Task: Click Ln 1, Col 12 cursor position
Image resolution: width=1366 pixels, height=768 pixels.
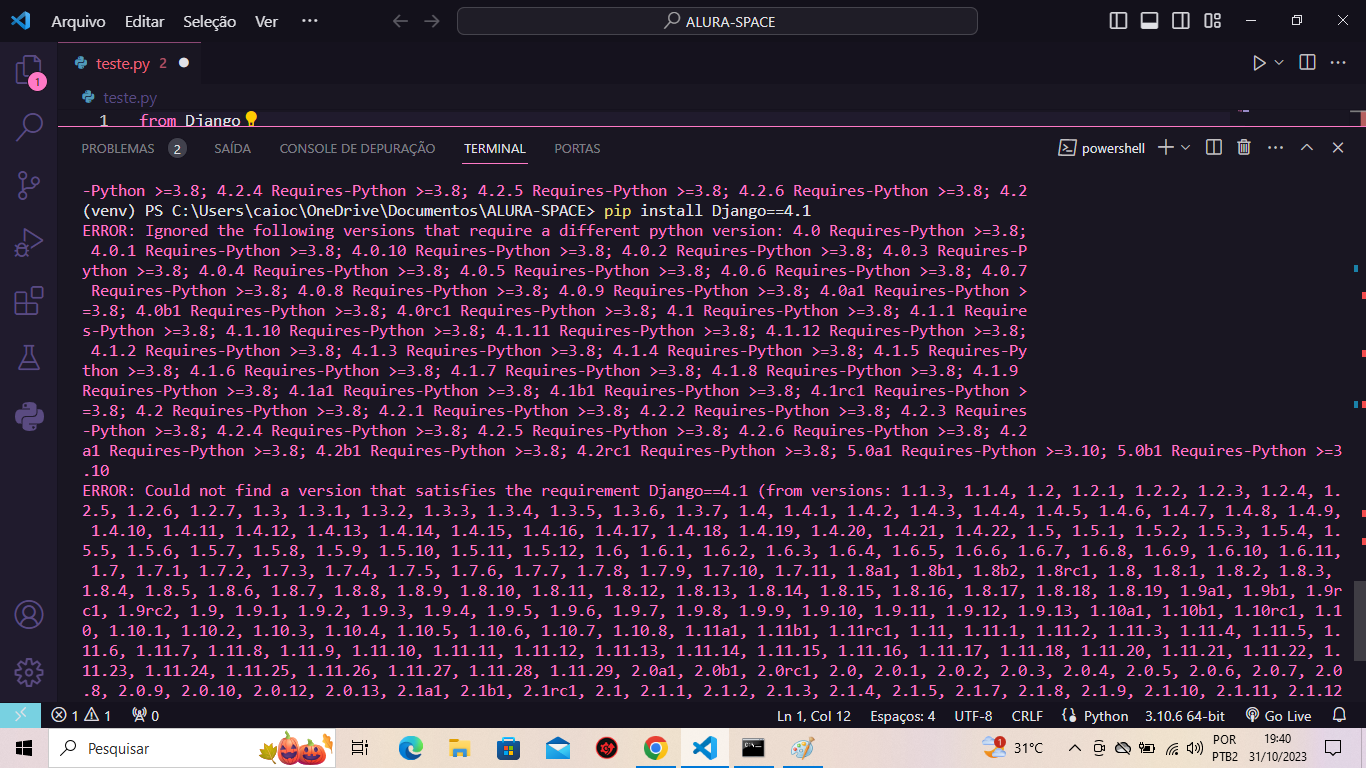Action: tap(814, 716)
